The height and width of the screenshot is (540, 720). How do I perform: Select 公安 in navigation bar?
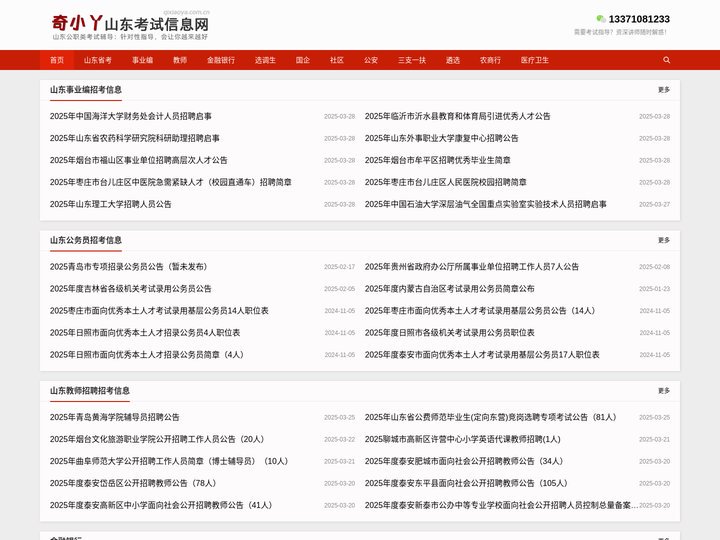[x=371, y=60]
